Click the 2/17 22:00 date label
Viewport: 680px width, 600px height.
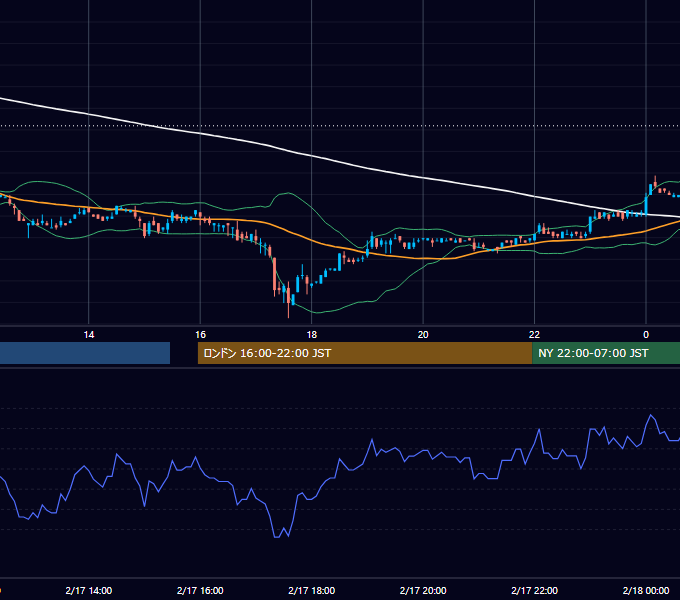(534, 590)
